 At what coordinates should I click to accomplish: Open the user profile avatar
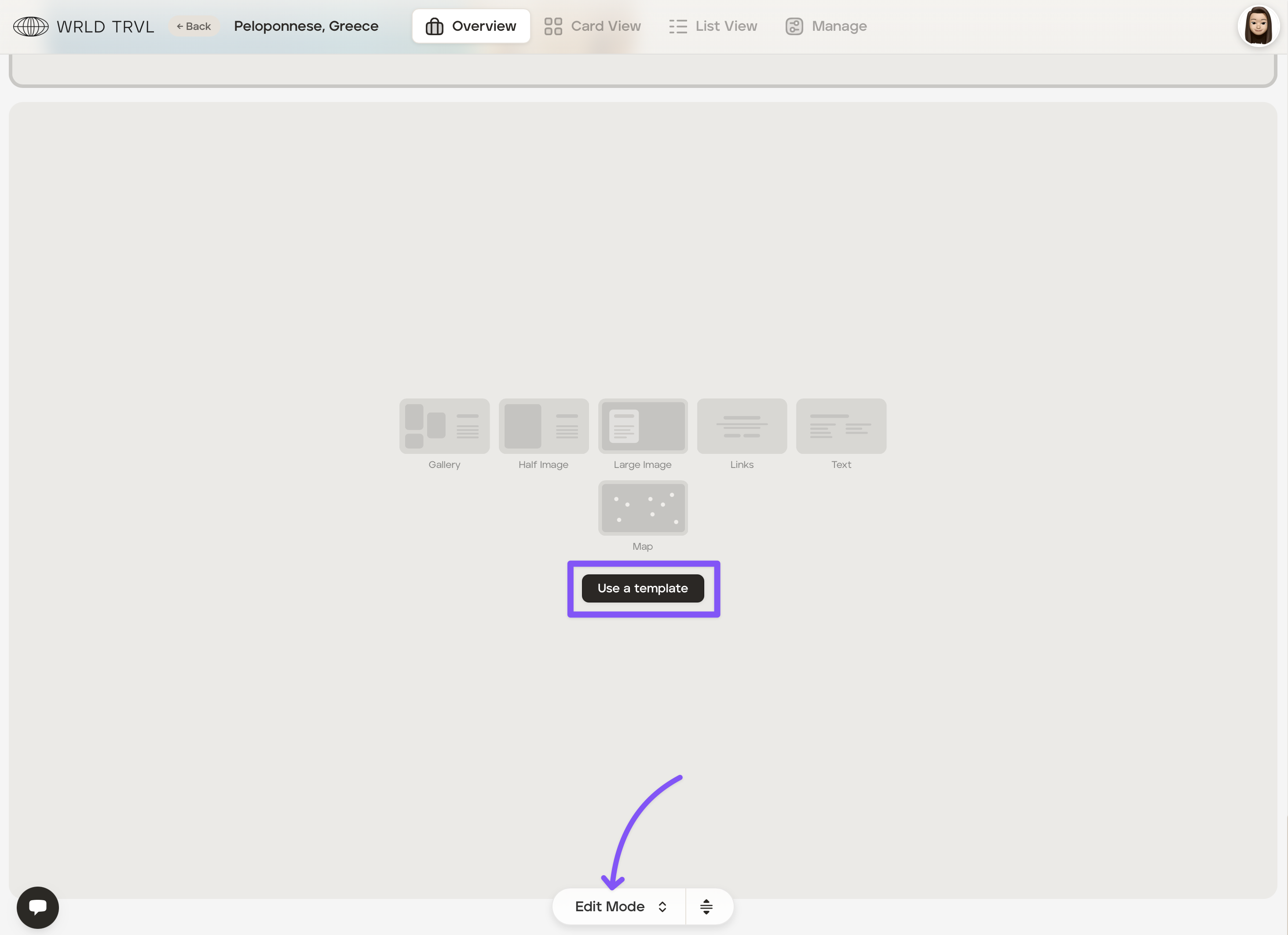click(x=1258, y=26)
